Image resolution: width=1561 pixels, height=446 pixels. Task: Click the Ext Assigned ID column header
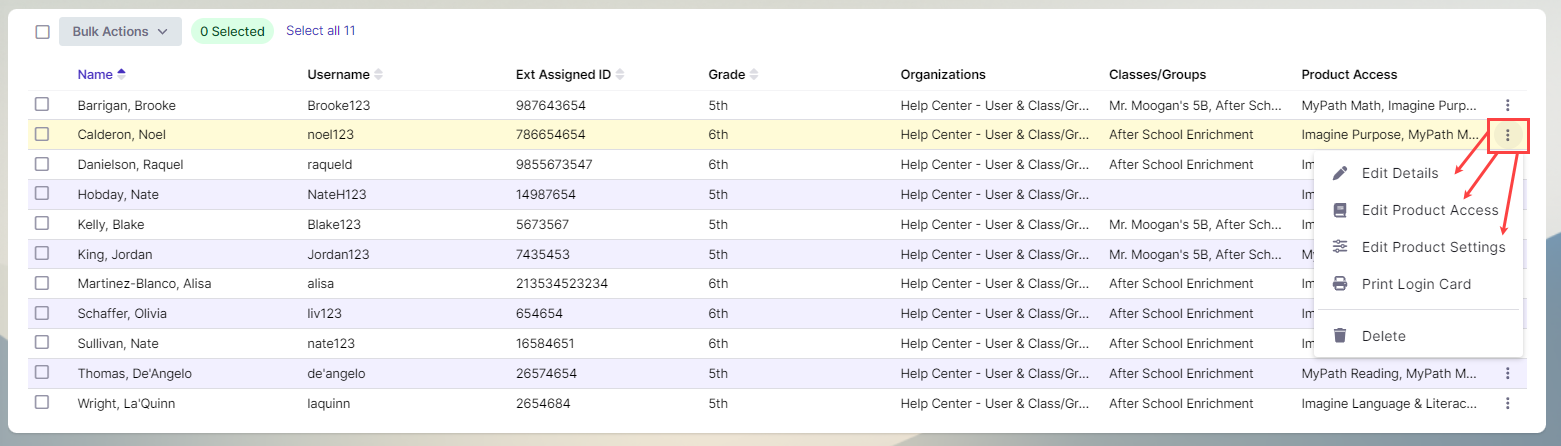pos(563,75)
